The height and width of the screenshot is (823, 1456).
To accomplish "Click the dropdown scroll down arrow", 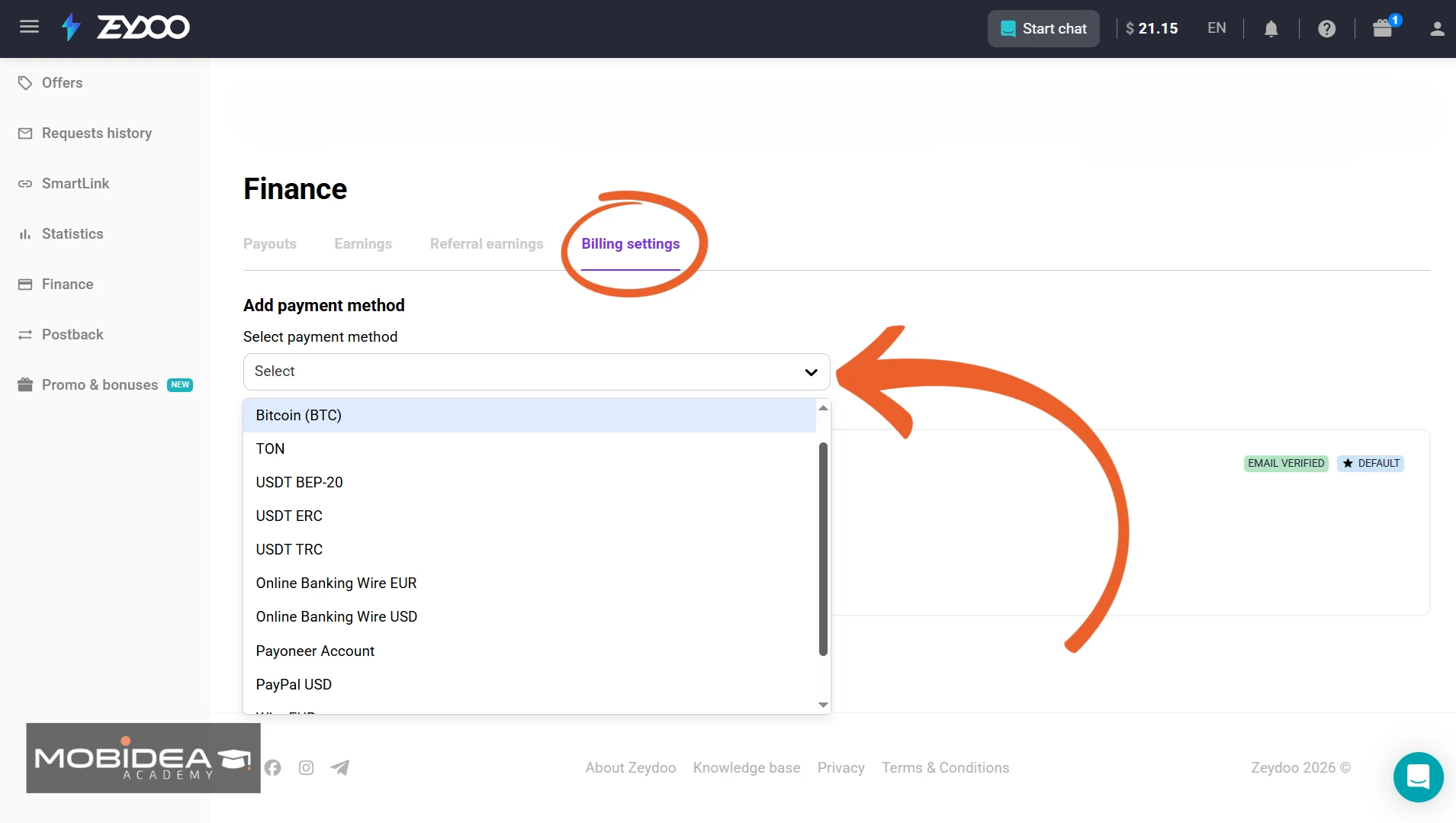I will coord(823,705).
